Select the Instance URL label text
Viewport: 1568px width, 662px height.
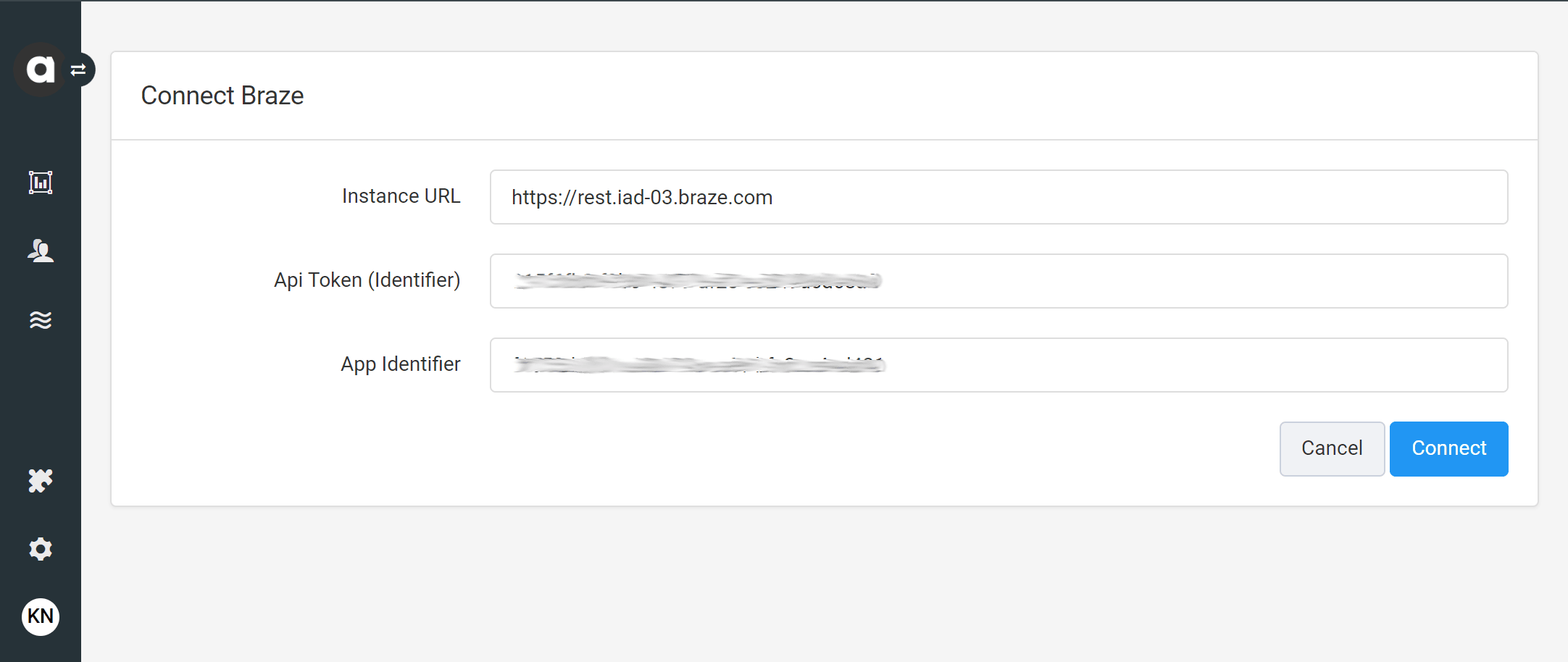click(x=401, y=196)
